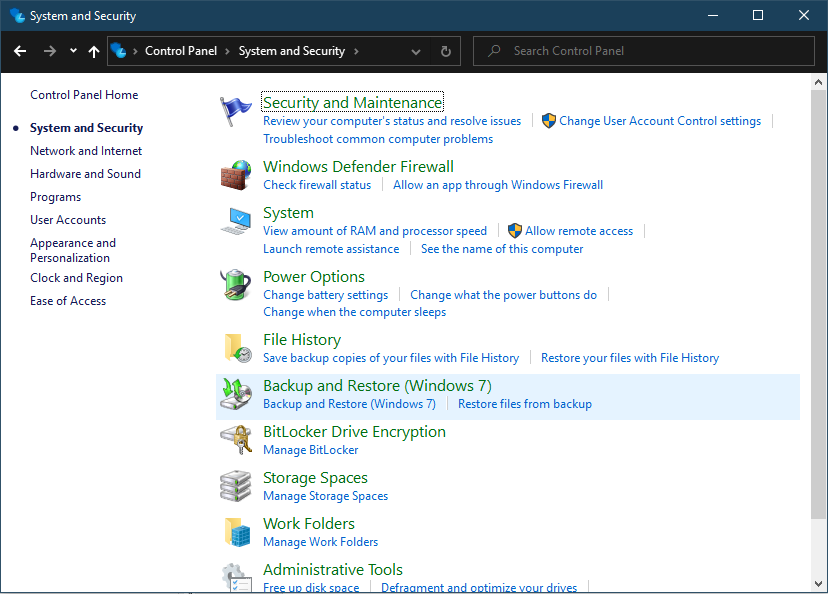Go up one level with Up arrow
Viewport: 828px width, 594px height.
tap(94, 51)
